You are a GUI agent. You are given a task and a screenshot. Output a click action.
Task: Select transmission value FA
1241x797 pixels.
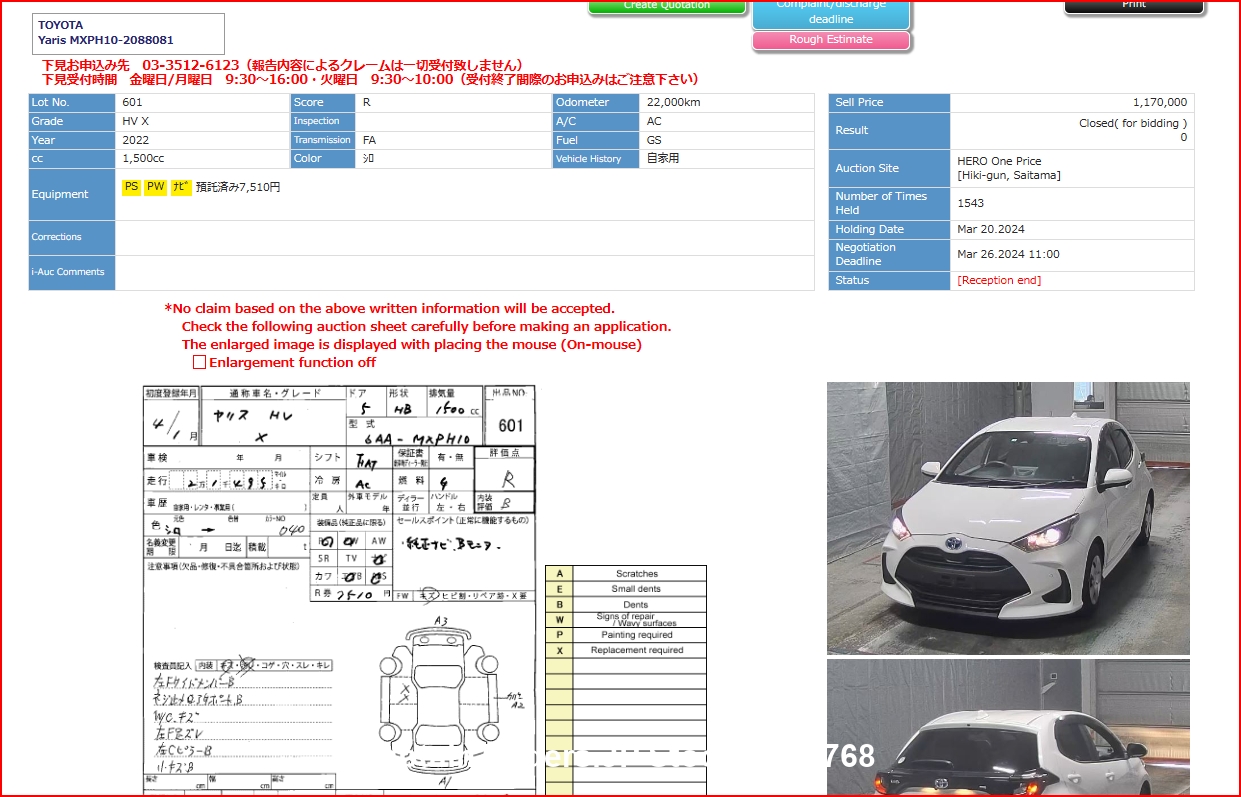pyautogui.click(x=370, y=140)
